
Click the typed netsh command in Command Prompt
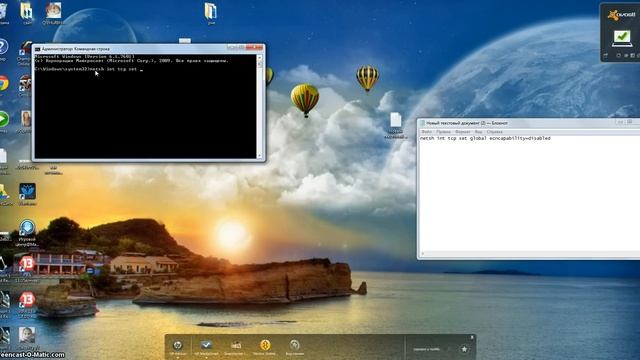(113, 69)
